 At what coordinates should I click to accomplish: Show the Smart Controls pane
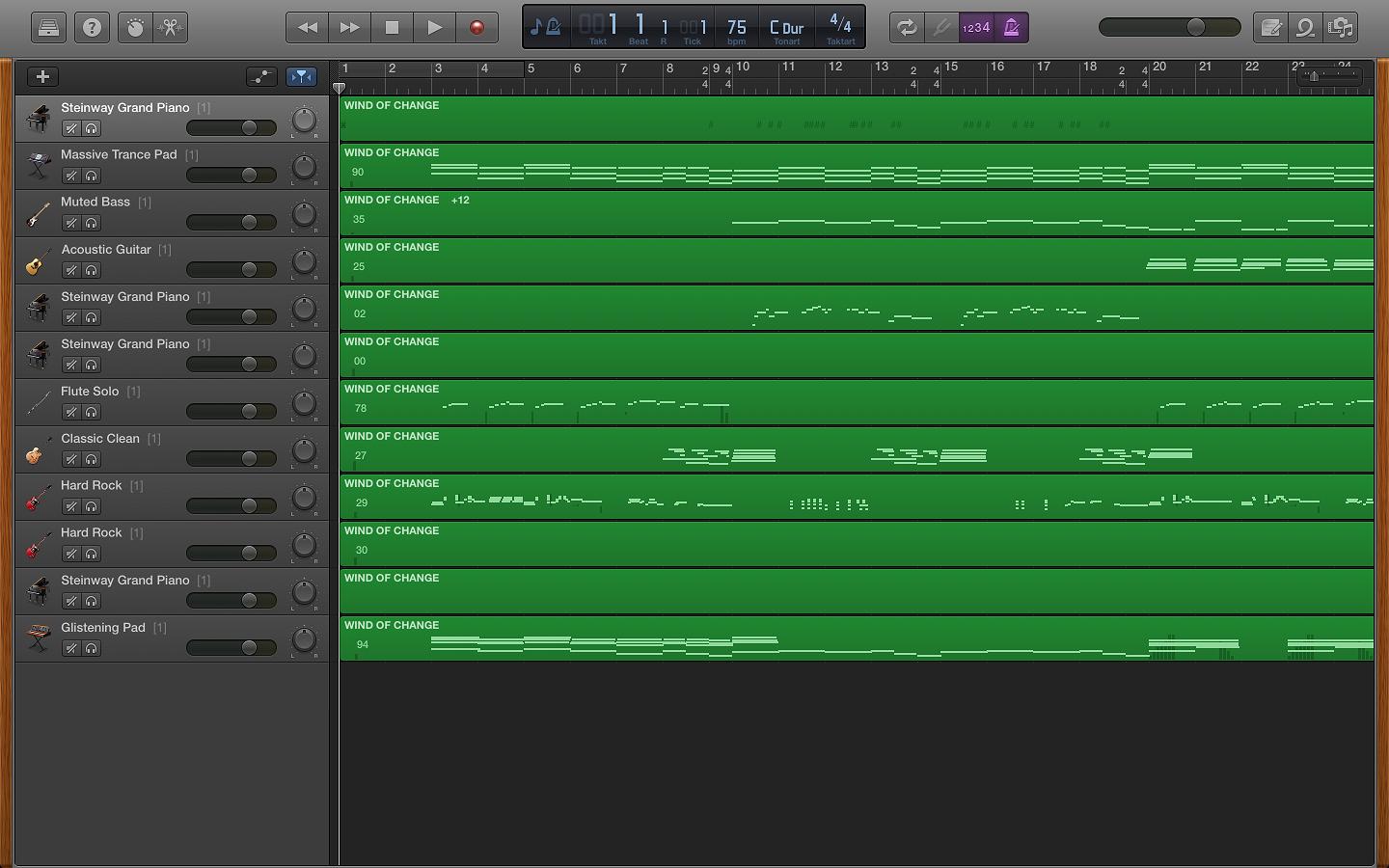tap(135, 28)
